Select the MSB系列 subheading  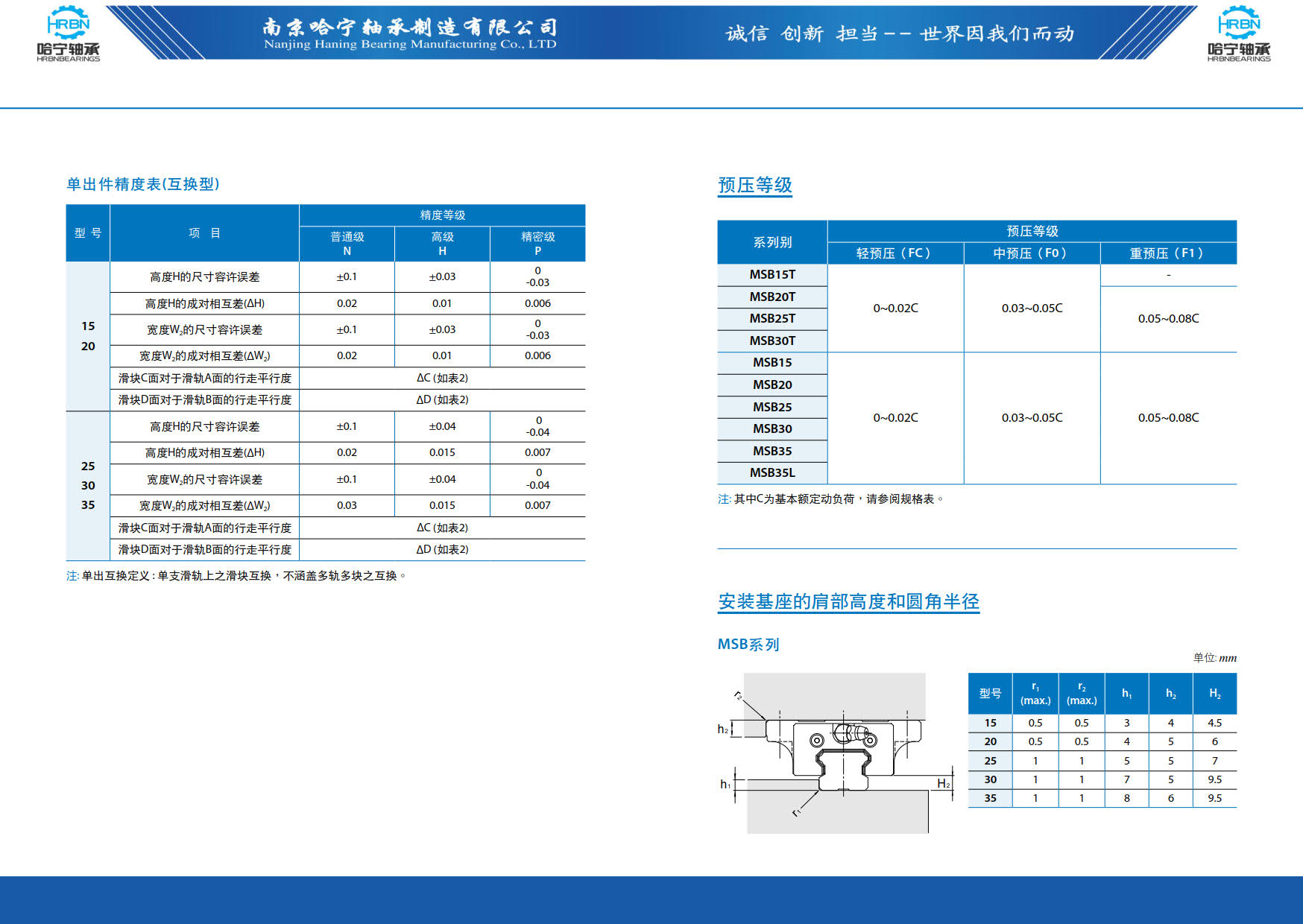[748, 645]
